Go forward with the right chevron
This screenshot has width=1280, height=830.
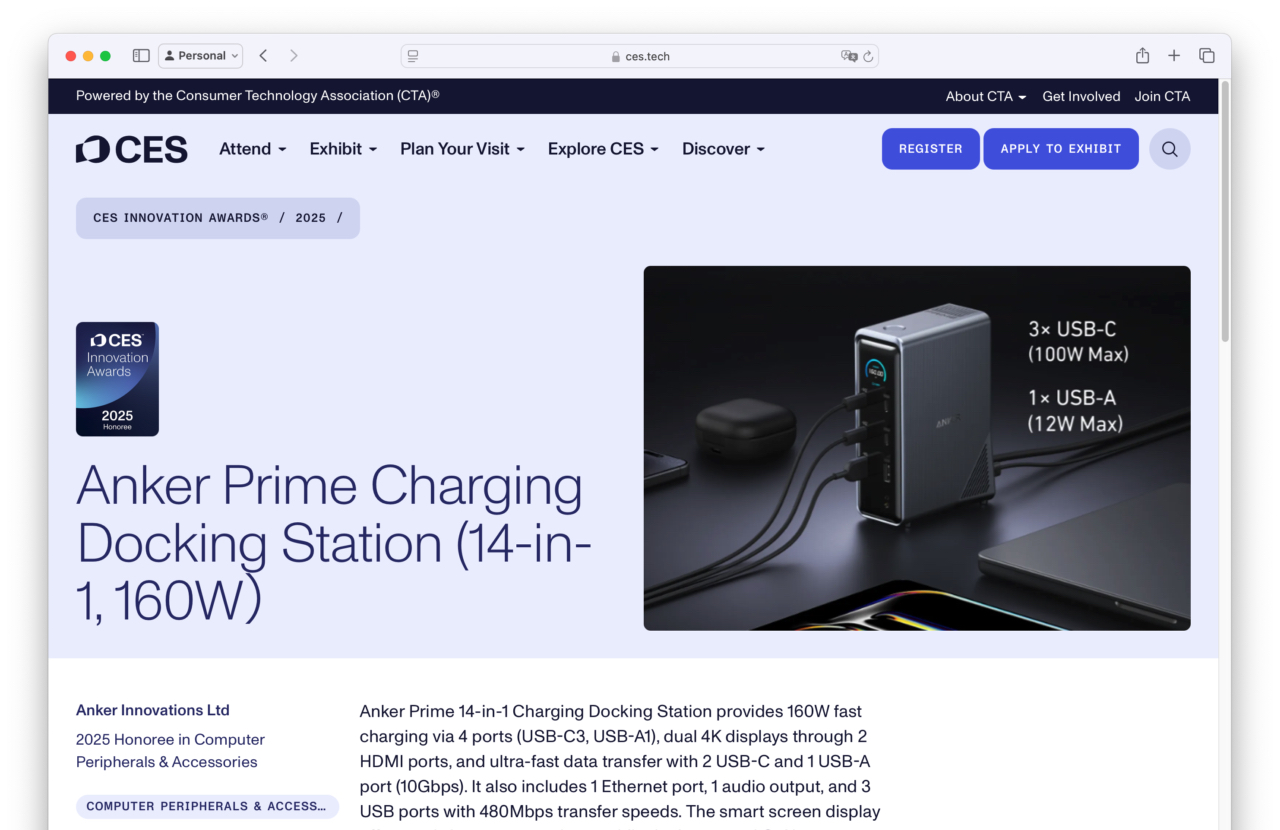[294, 56]
